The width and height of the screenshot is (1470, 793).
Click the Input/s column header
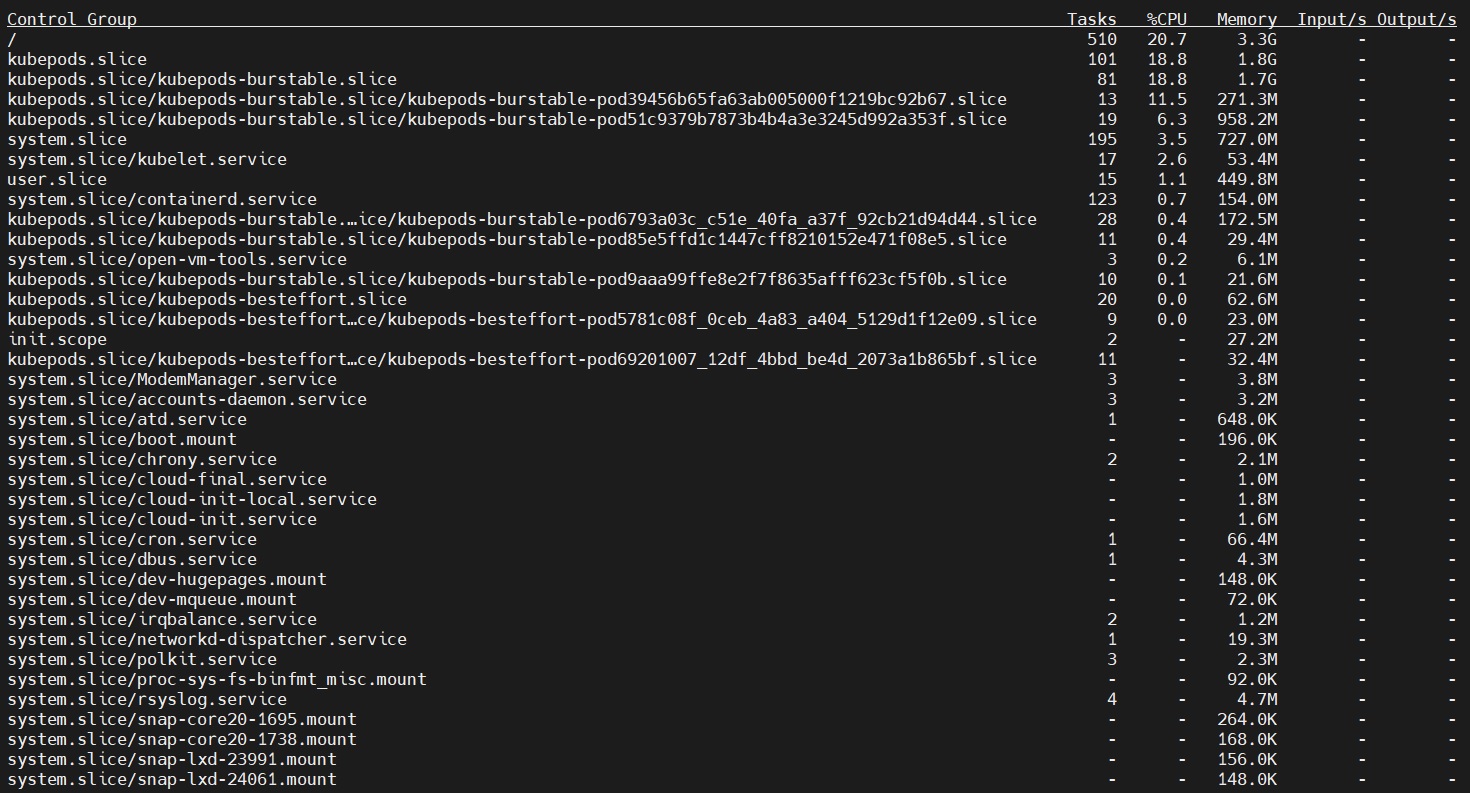pos(1331,19)
